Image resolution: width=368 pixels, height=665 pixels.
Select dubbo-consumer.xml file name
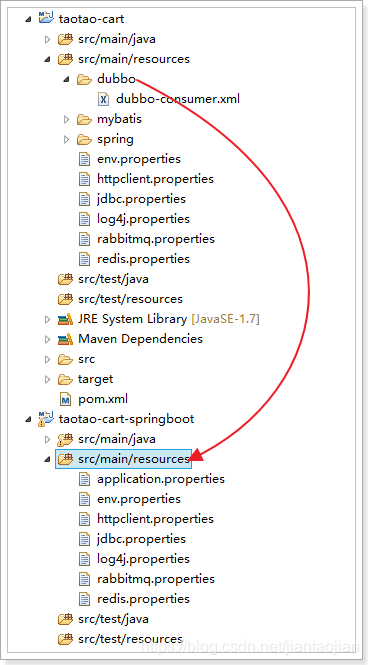click(178, 99)
